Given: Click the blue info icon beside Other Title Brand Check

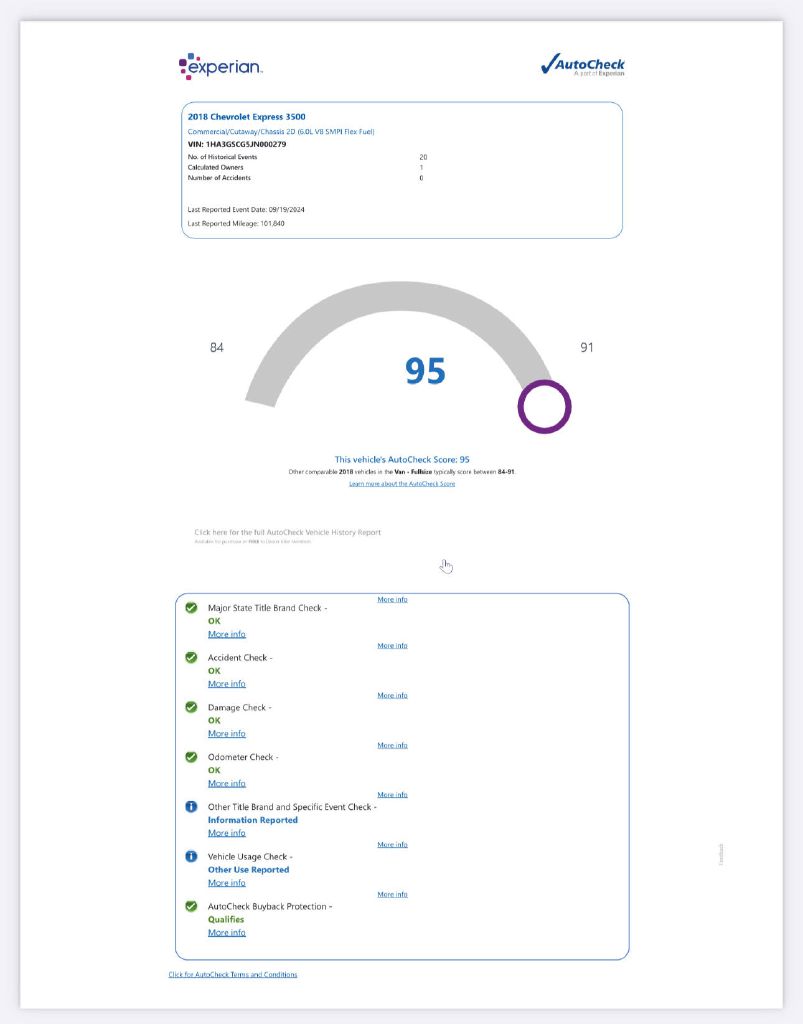Looking at the screenshot, I should point(191,807).
